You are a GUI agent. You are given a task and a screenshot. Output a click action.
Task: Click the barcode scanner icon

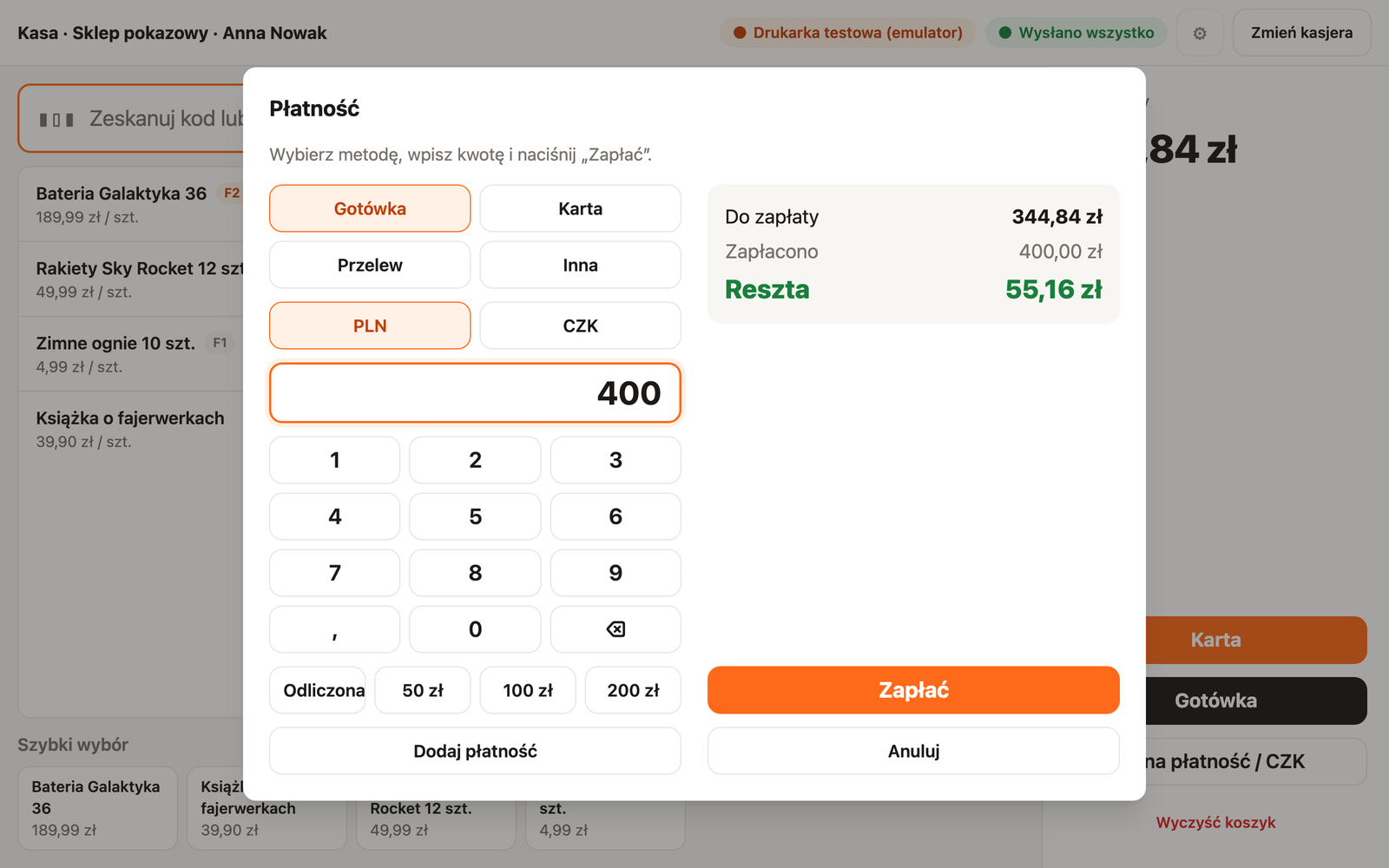coord(56,119)
